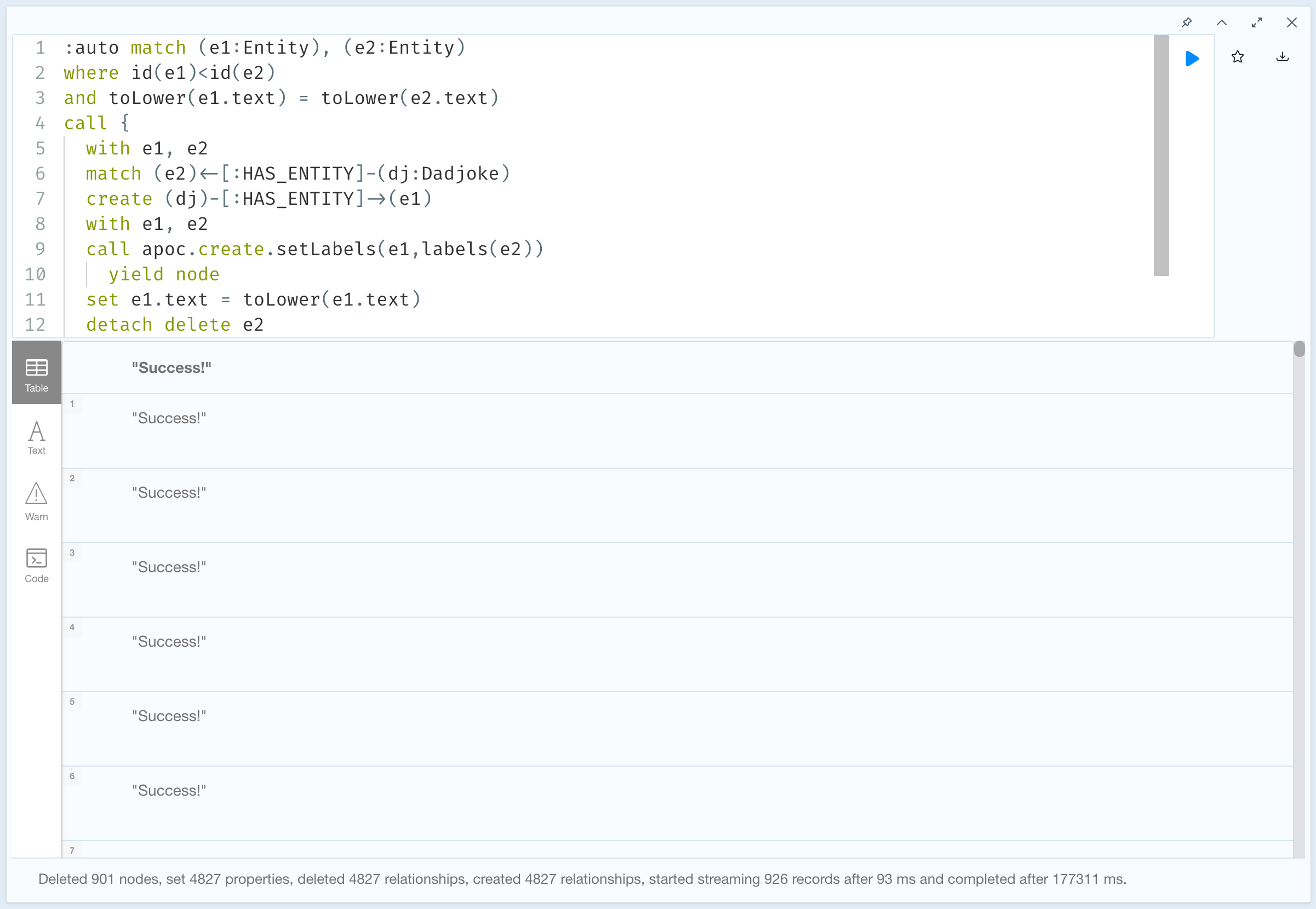Place cursor on detach delete line
The height and width of the screenshot is (909, 1316).
(x=174, y=325)
